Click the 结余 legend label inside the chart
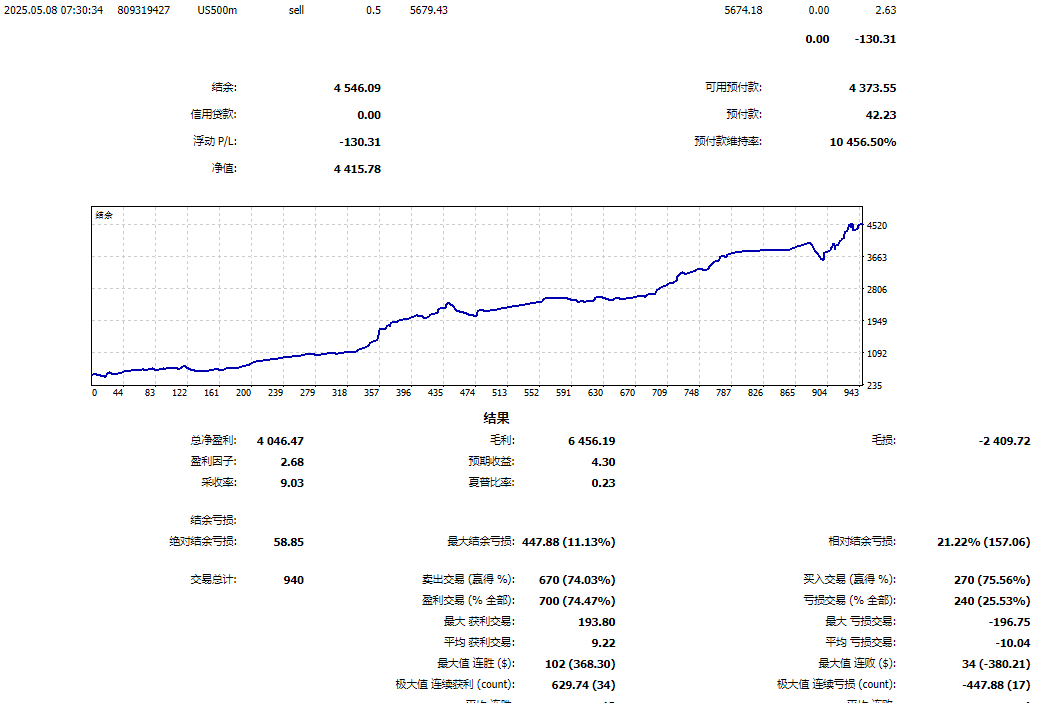 coord(105,215)
